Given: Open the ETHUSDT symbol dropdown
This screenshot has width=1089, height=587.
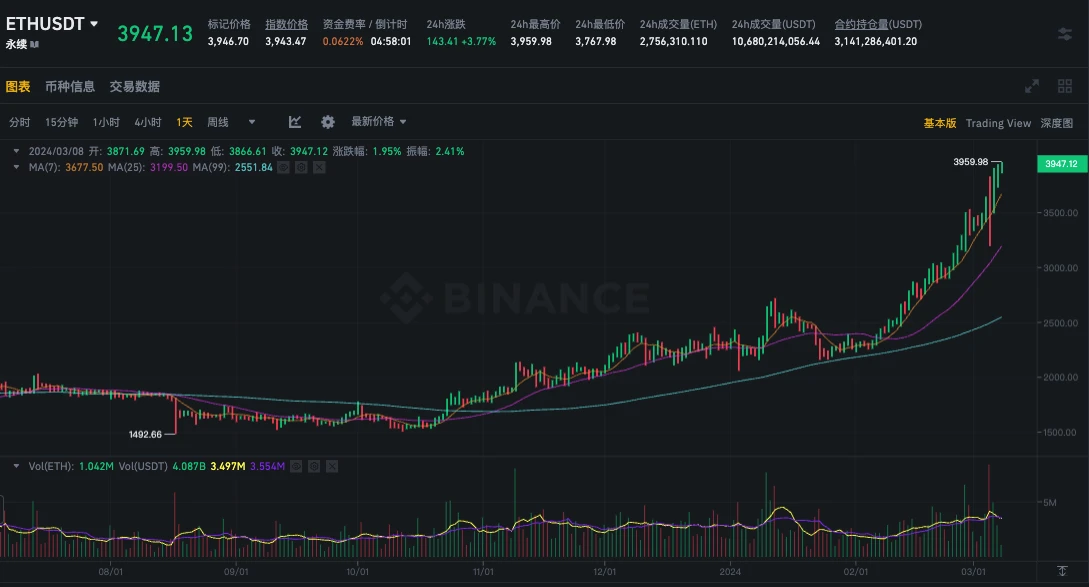Looking at the screenshot, I should pyautogui.click(x=55, y=24).
